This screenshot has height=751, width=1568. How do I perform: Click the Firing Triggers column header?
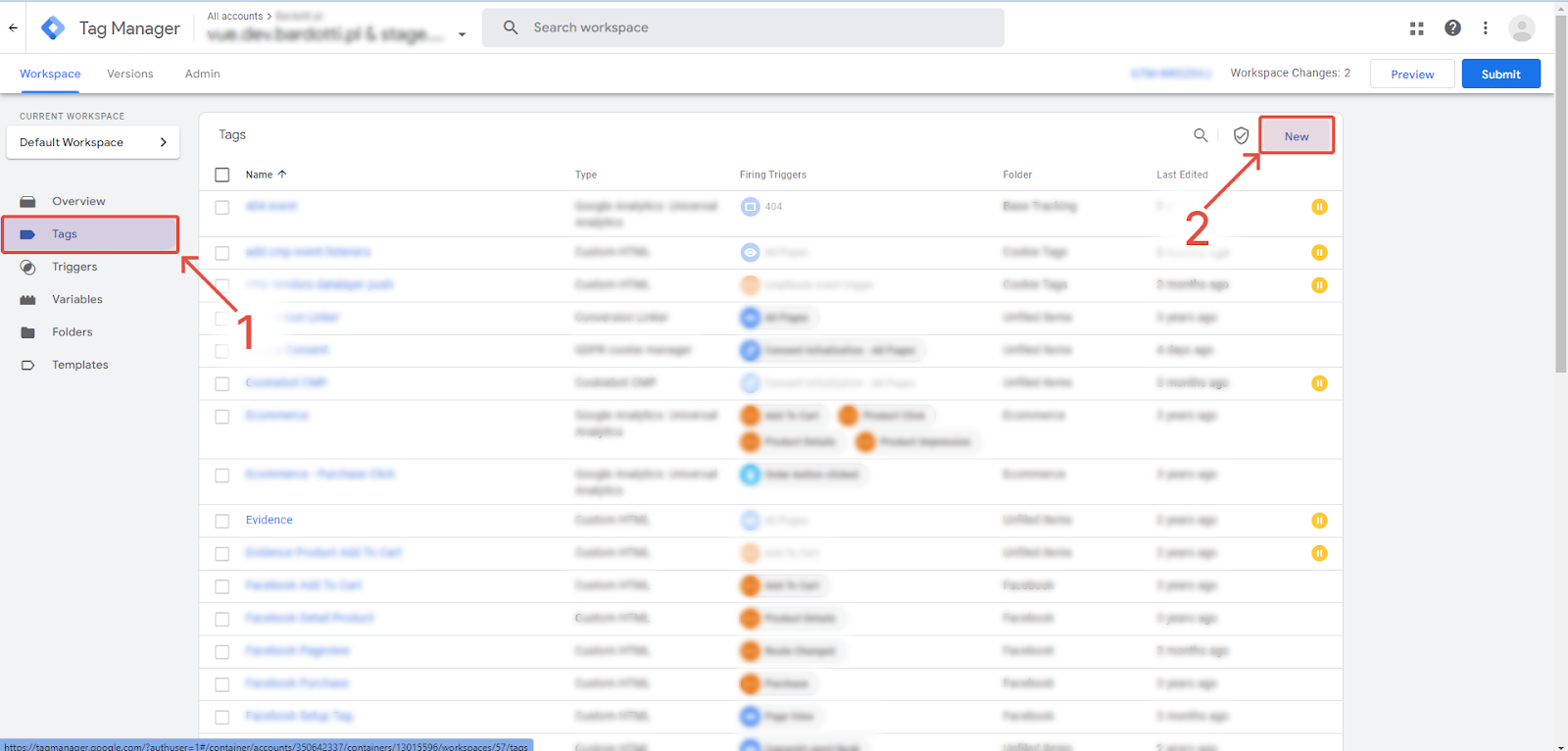(773, 175)
